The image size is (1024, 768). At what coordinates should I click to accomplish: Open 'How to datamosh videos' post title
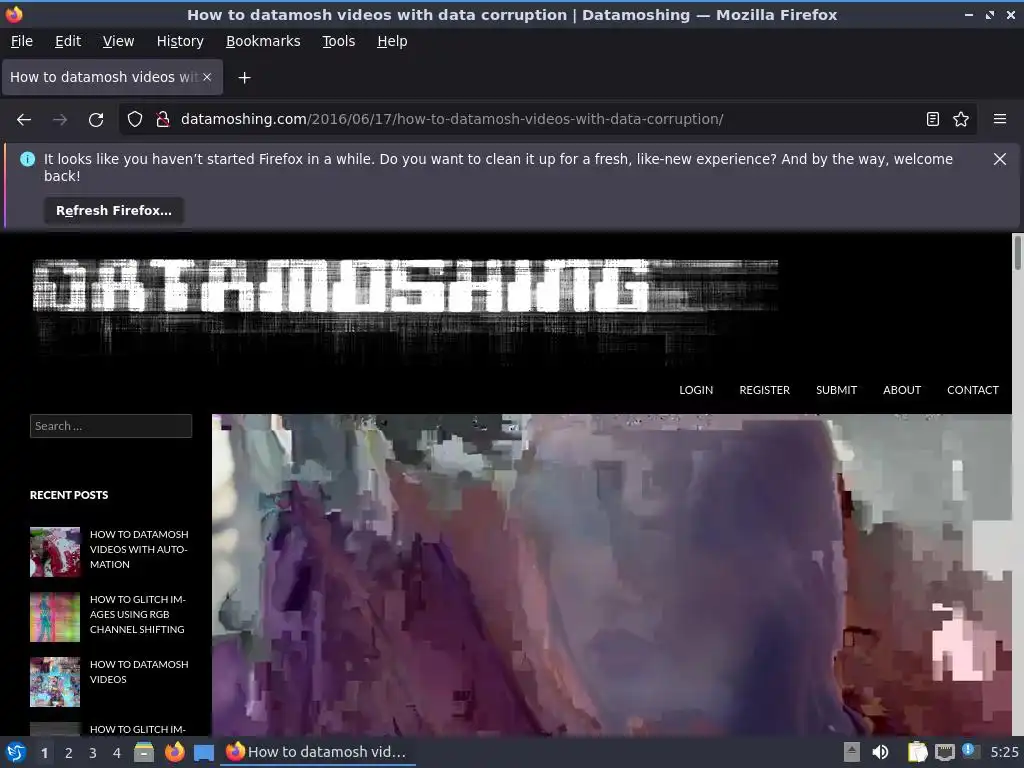click(x=139, y=672)
